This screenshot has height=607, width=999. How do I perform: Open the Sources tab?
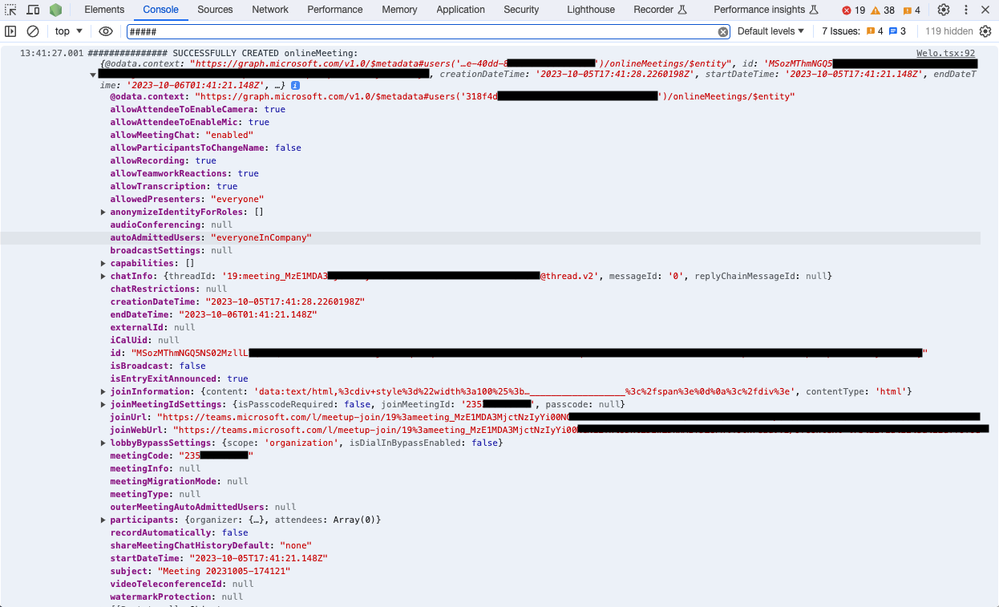[x=215, y=10]
